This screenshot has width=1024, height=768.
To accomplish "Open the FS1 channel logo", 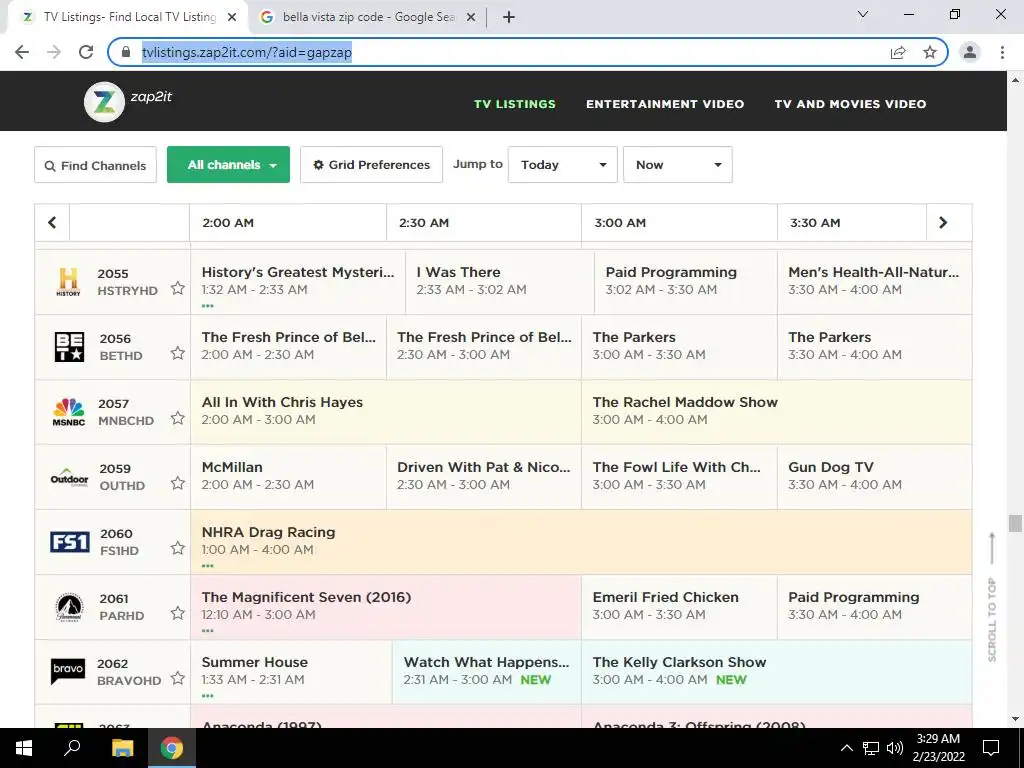I will 69,542.
